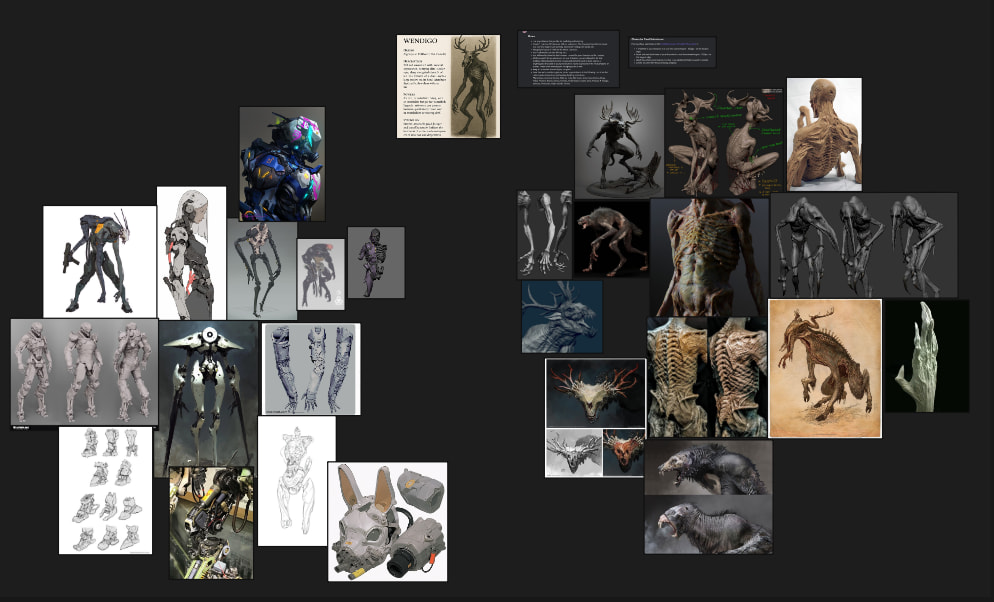Click the lower furry snarling beast image
The height and width of the screenshot is (602, 994).
tap(707, 525)
